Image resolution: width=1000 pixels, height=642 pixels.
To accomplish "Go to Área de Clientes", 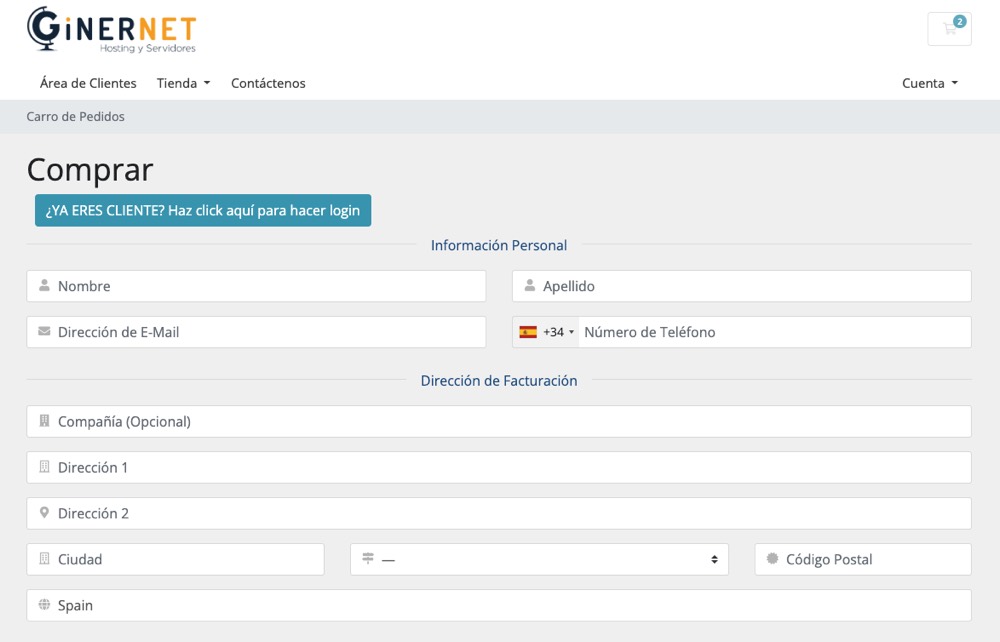I will [x=88, y=83].
